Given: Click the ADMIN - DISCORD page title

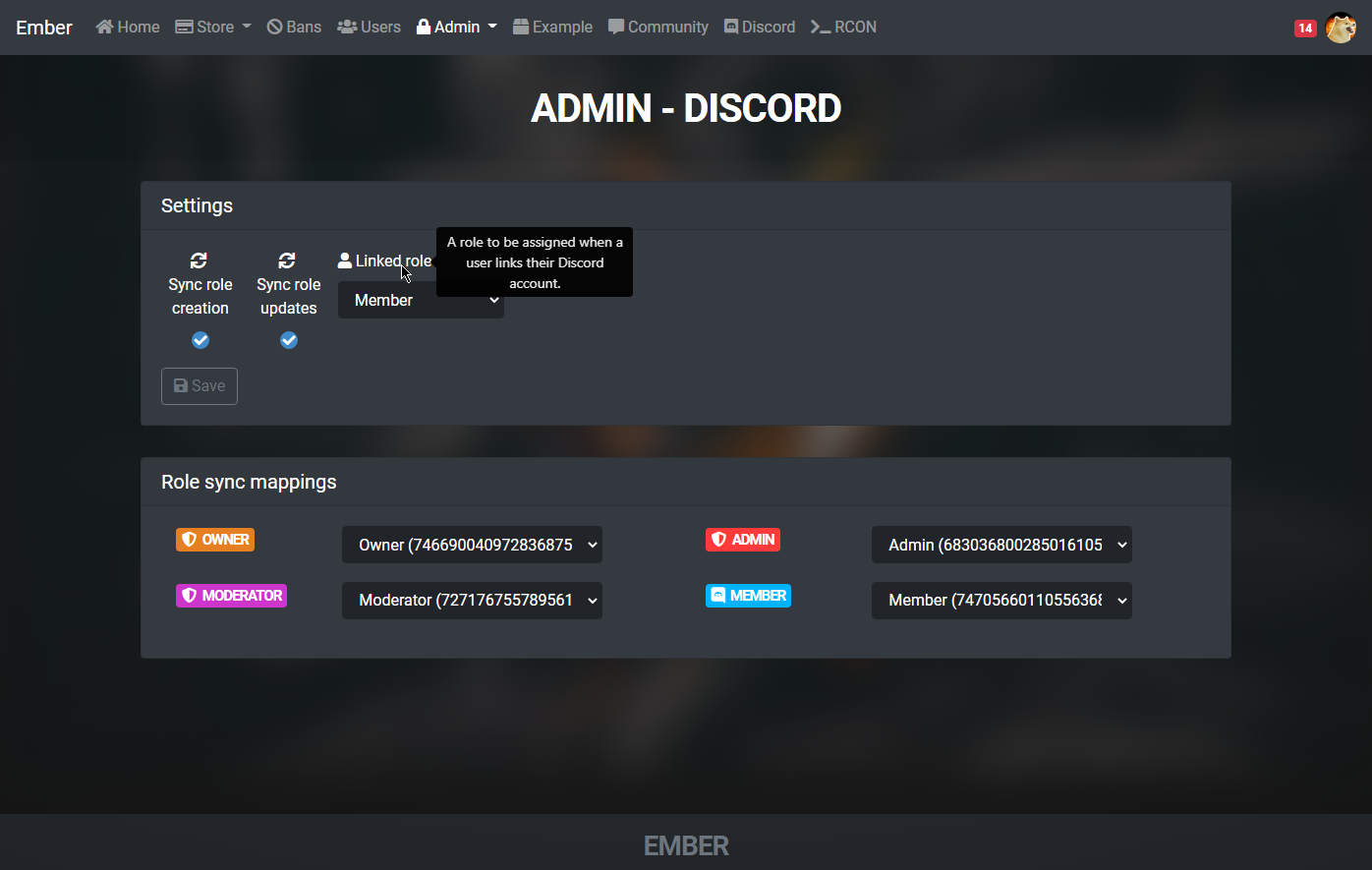Looking at the screenshot, I should click(x=686, y=108).
